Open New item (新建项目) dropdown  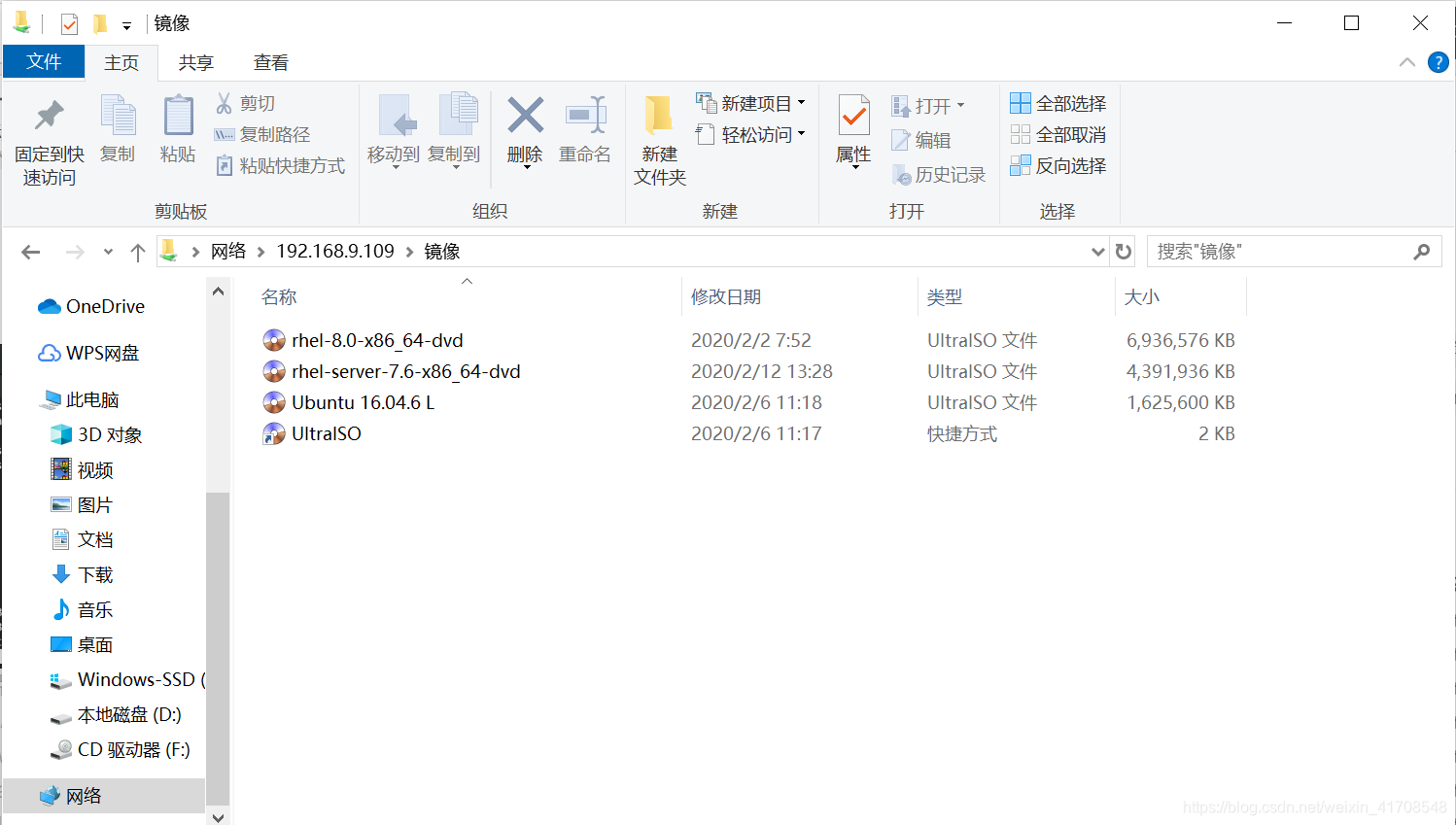point(750,103)
